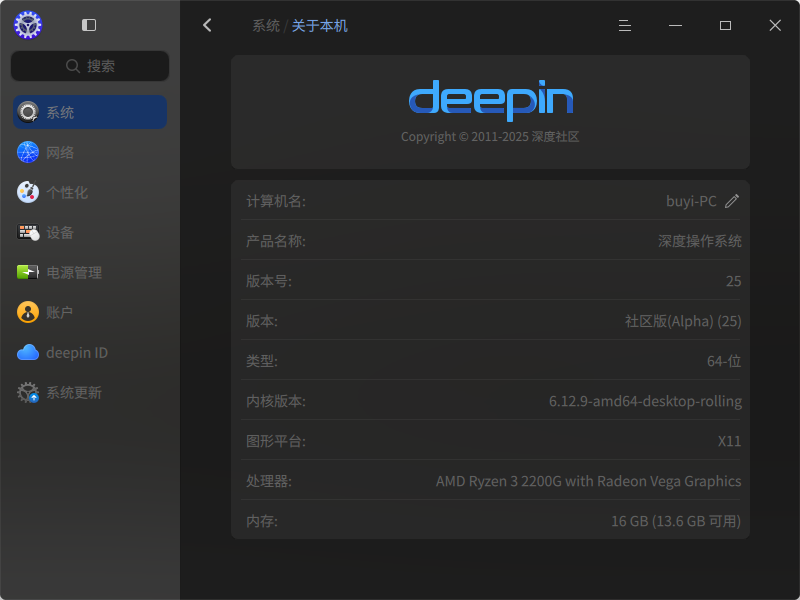
Task: Click the 系统 breadcrumb link
Action: pyautogui.click(x=266, y=26)
